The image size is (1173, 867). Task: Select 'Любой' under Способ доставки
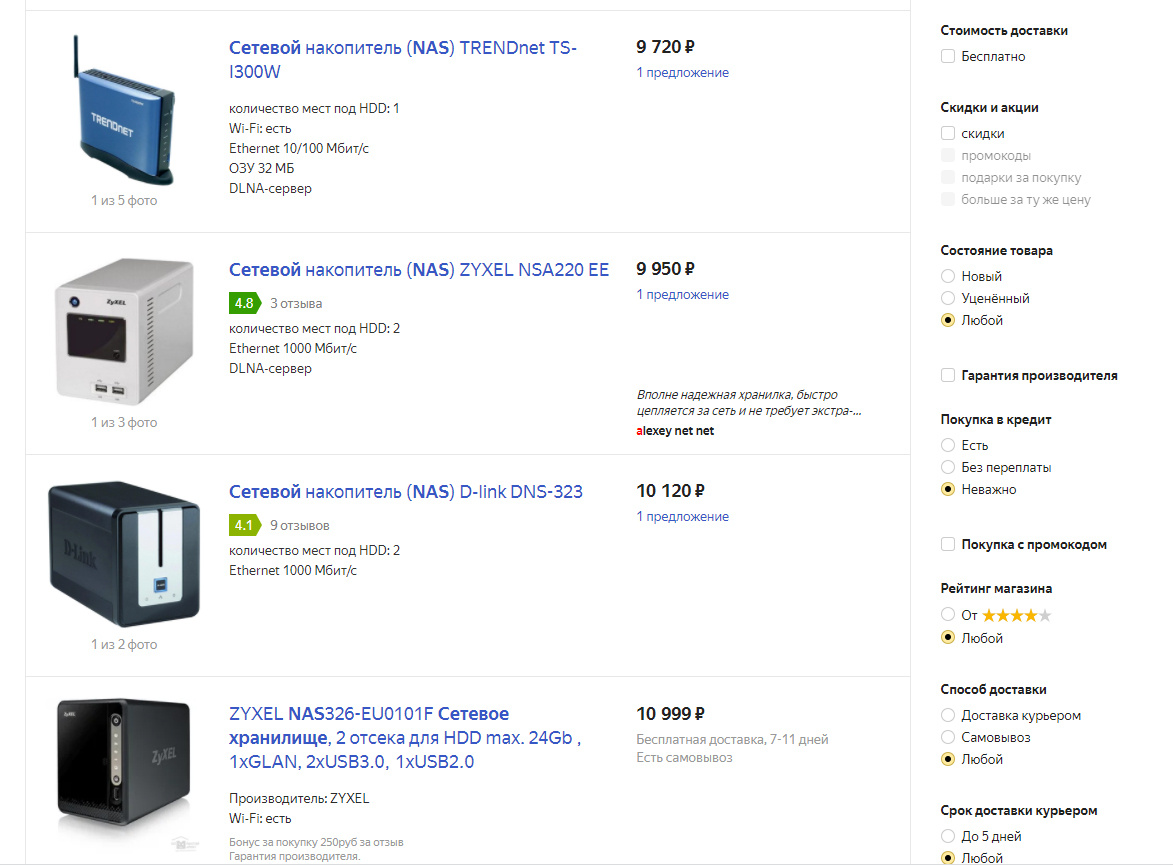948,759
